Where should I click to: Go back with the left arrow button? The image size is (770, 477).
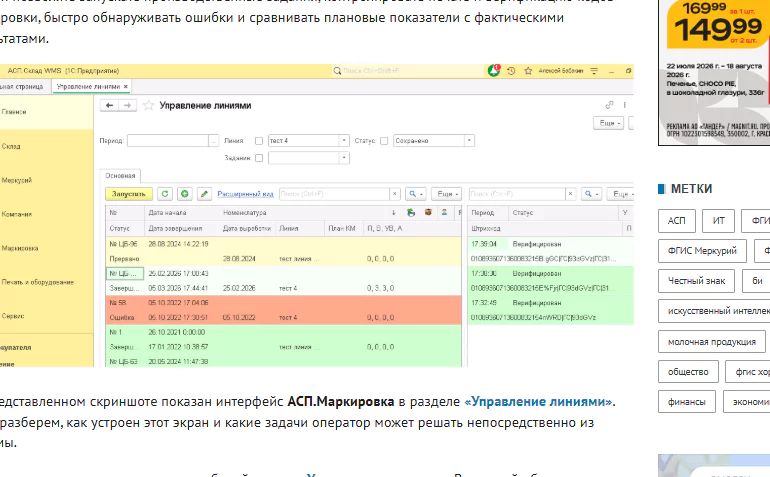(109, 105)
